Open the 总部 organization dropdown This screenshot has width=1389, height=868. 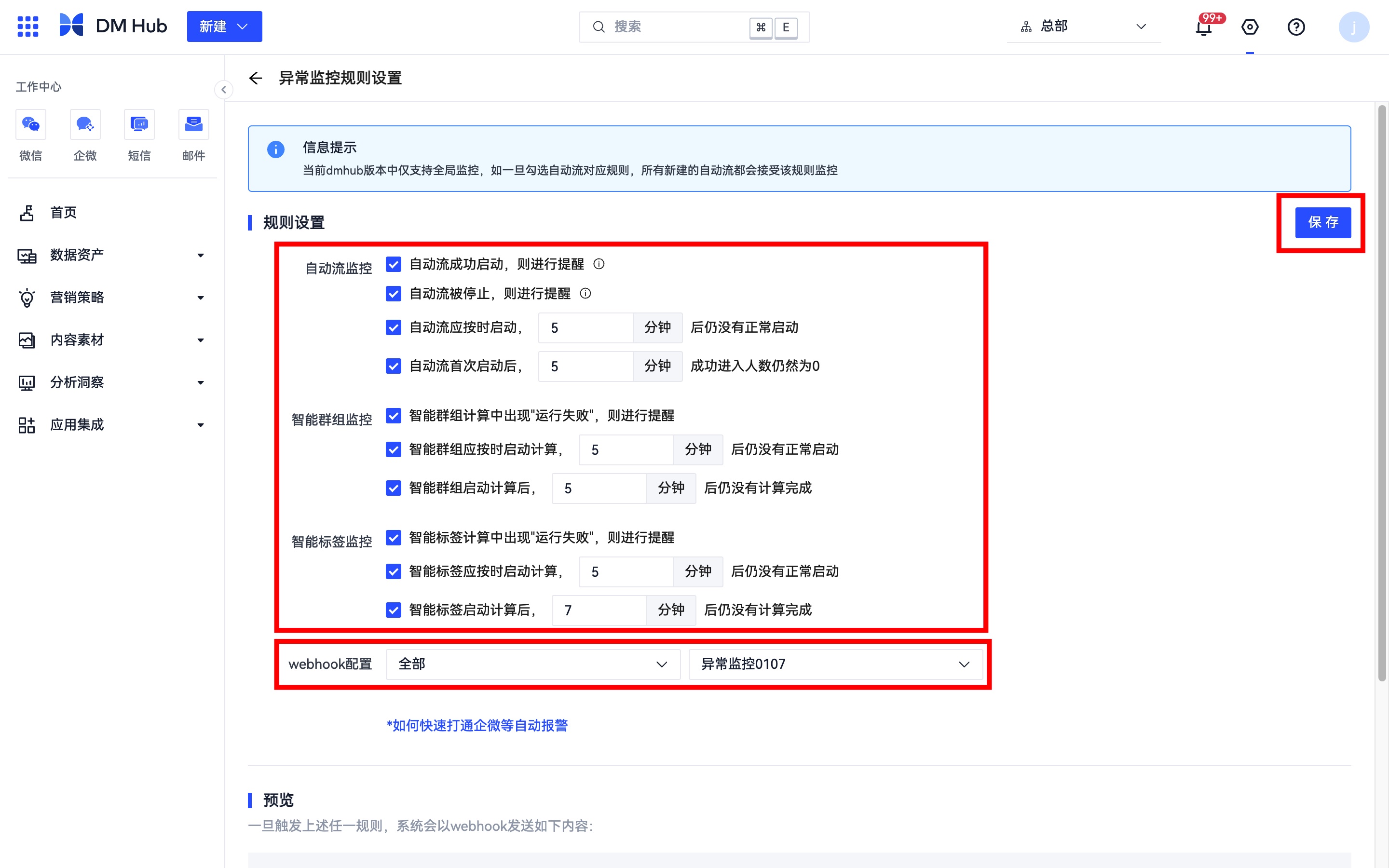[1084, 27]
